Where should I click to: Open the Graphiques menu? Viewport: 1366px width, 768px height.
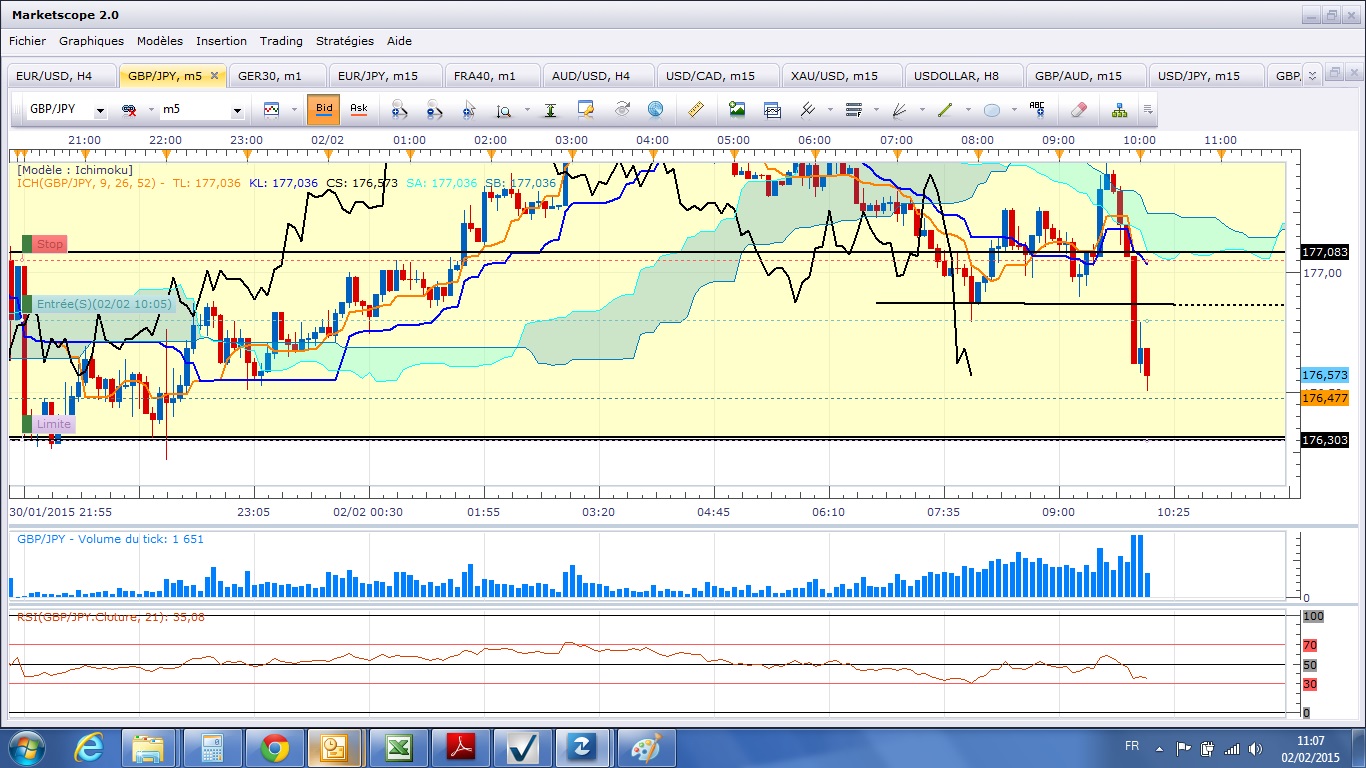[x=91, y=41]
